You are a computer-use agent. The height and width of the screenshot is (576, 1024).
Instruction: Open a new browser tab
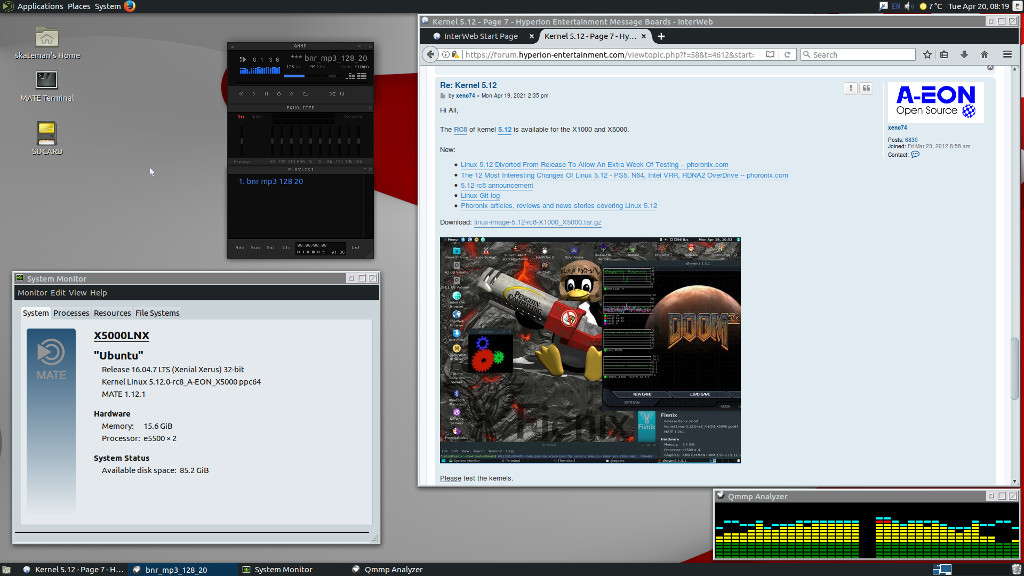point(661,37)
